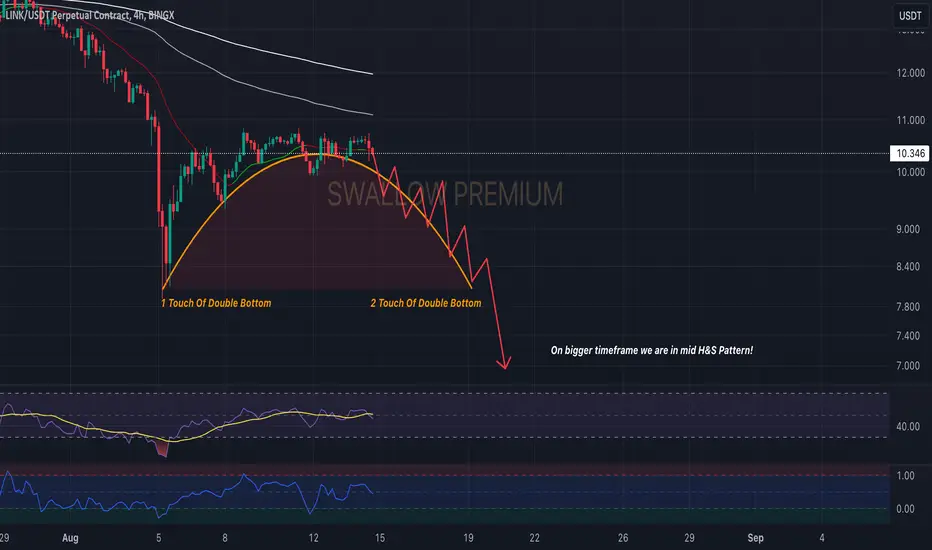Image resolution: width=932 pixels, height=550 pixels.
Task: Click the 26 date label on time axis
Action: (x=623, y=538)
